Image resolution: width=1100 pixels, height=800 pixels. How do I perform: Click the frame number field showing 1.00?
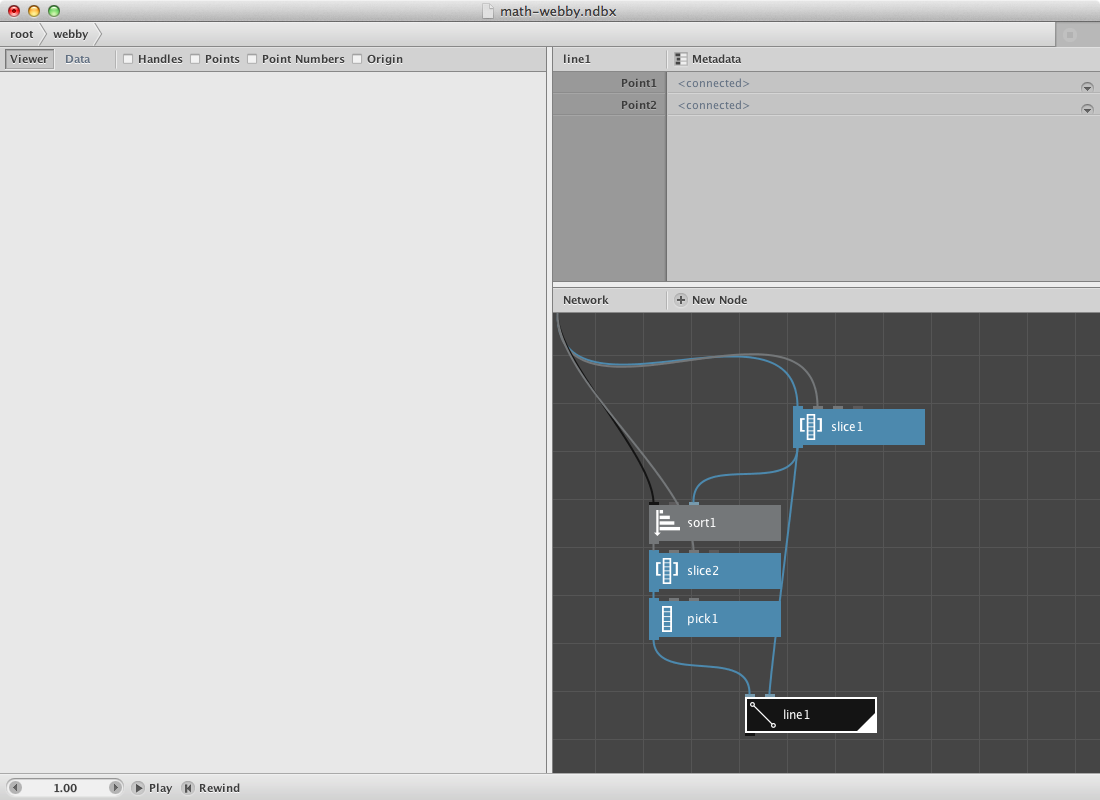(65, 788)
